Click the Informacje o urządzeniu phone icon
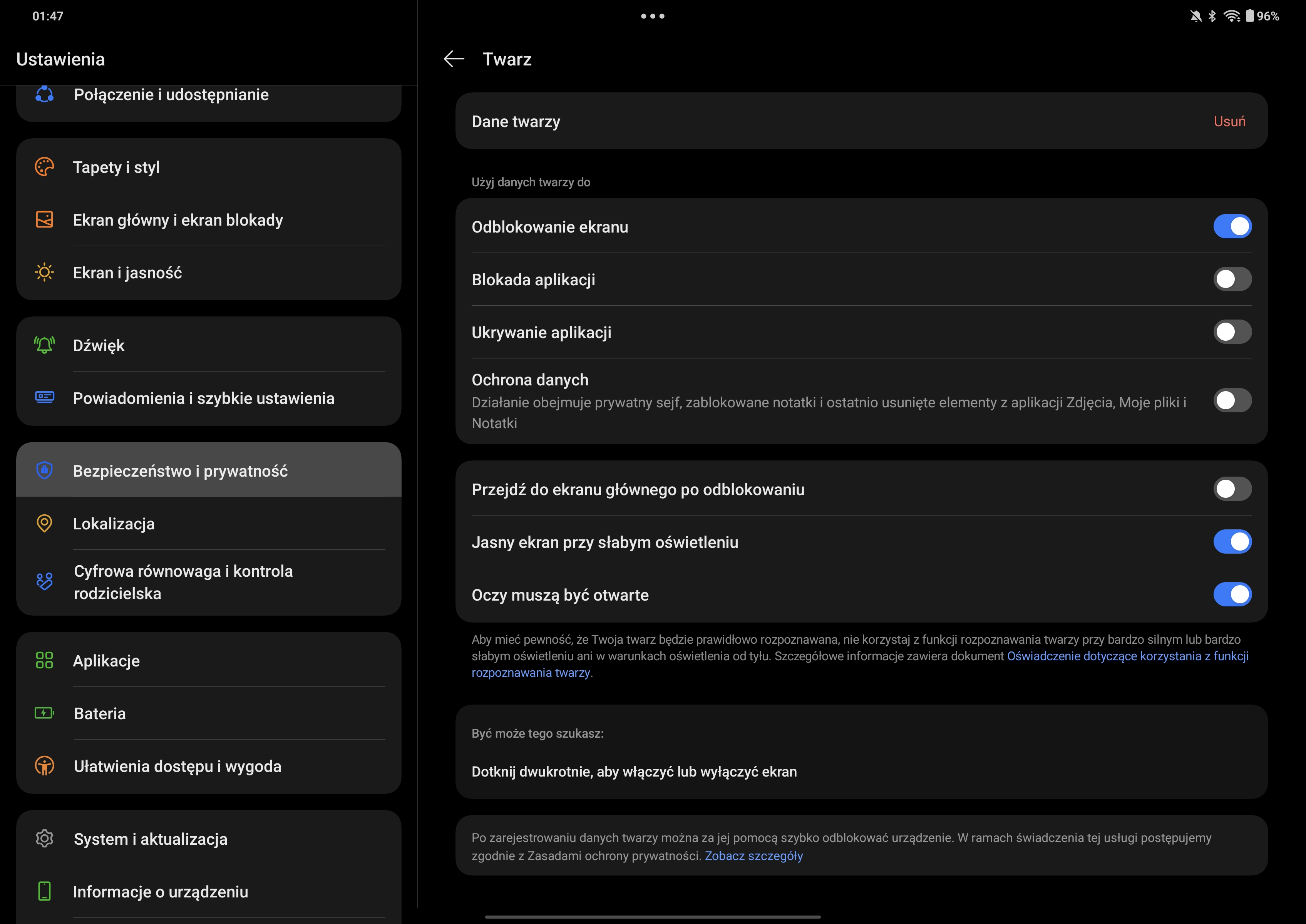Viewport: 1306px width, 924px height. 44,891
